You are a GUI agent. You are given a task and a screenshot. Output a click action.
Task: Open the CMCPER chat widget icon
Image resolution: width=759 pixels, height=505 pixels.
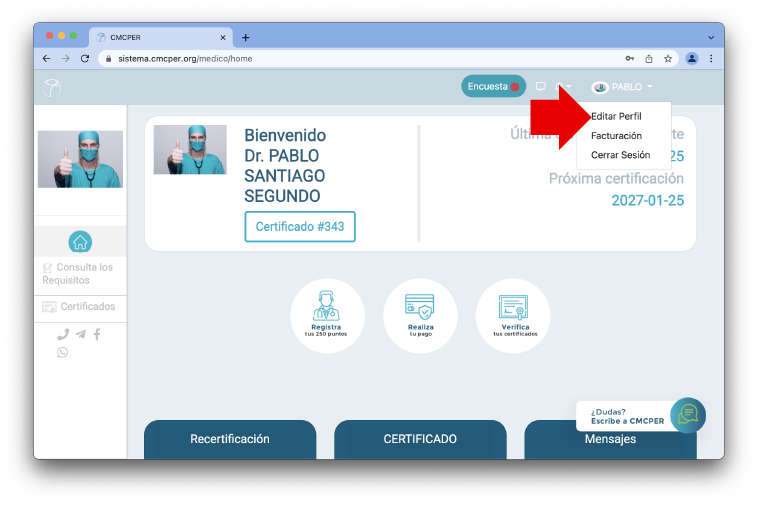point(687,415)
